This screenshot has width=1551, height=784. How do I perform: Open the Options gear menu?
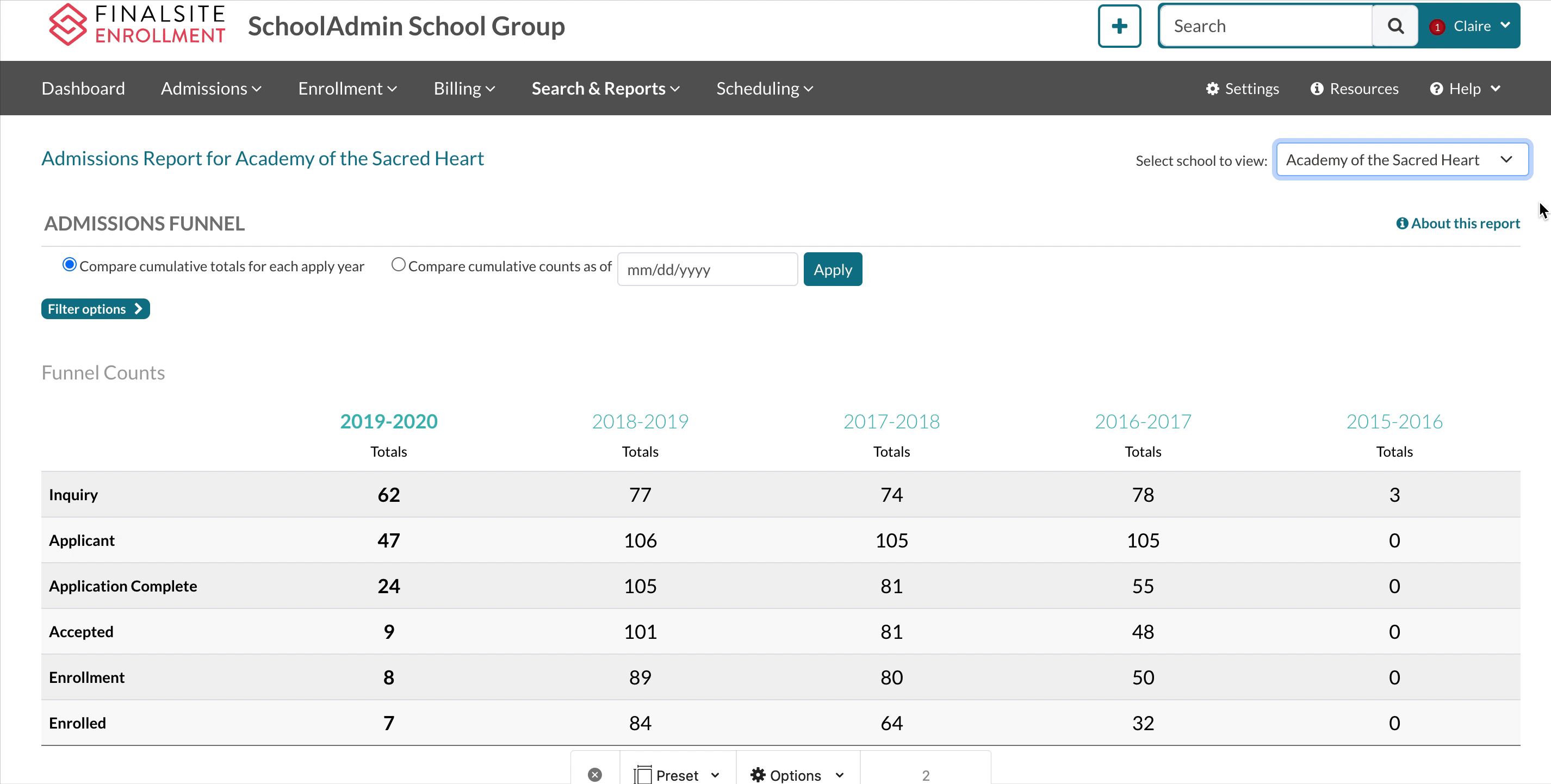pos(797,774)
